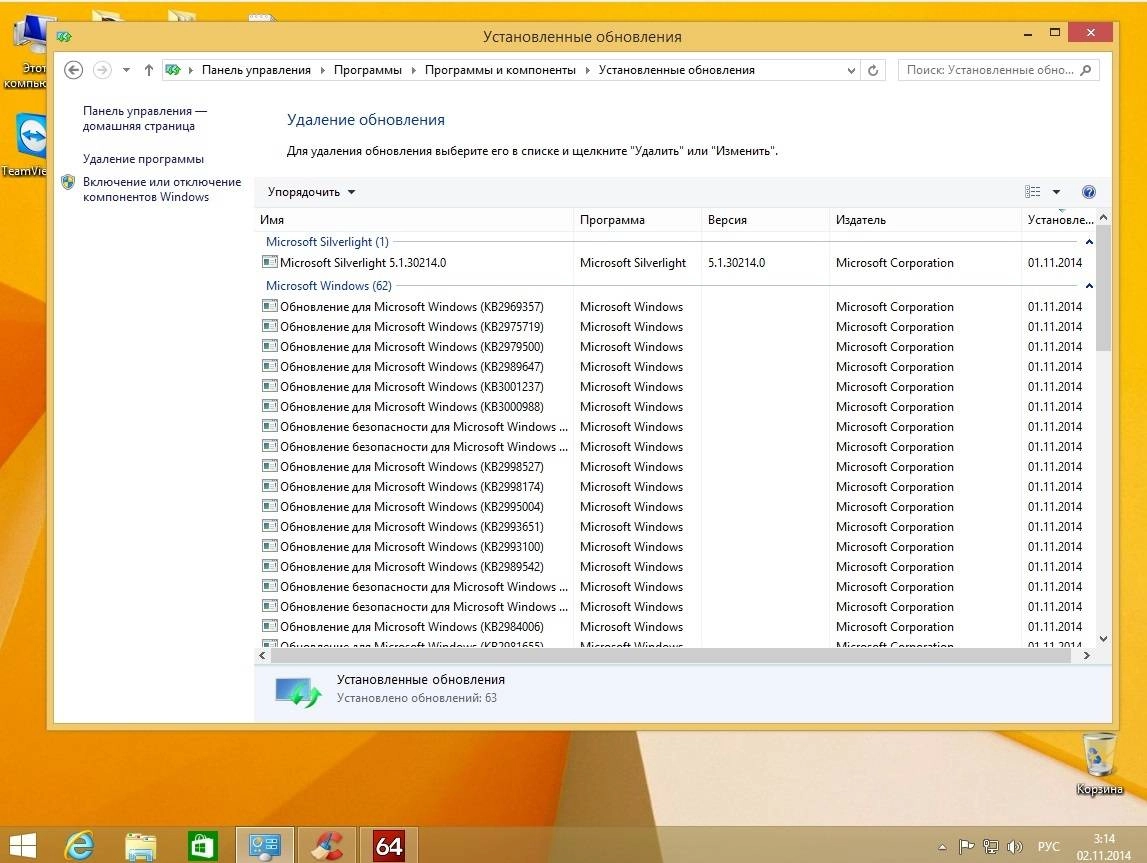
Task: Sort by Версия column header
Action: point(765,219)
